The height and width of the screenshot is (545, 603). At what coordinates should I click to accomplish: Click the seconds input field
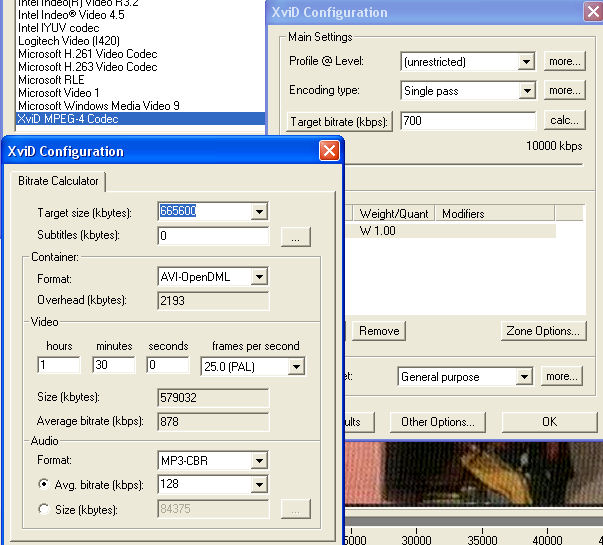pos(168,365)
